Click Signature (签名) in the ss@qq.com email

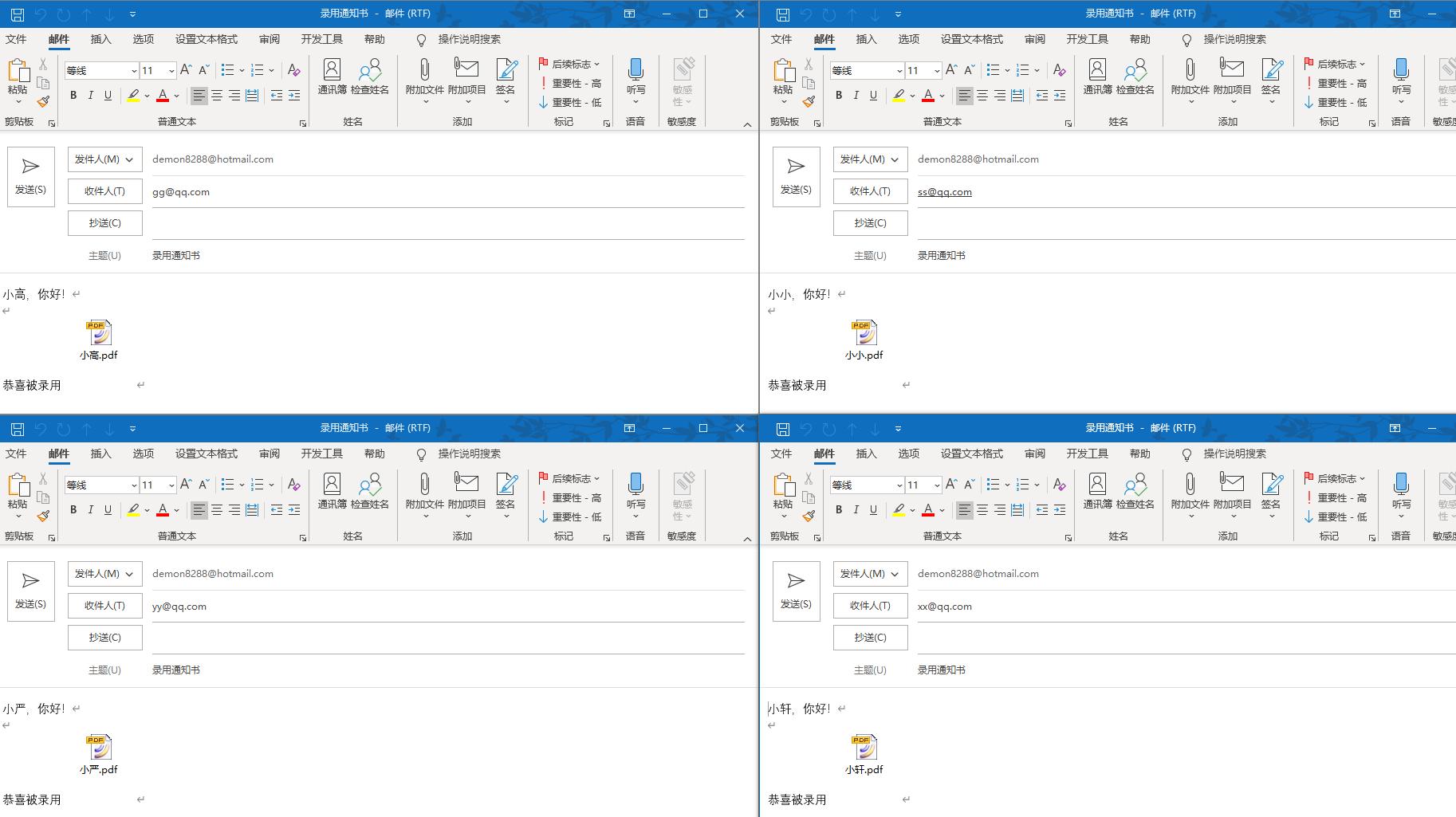(x=1270, y=77)
